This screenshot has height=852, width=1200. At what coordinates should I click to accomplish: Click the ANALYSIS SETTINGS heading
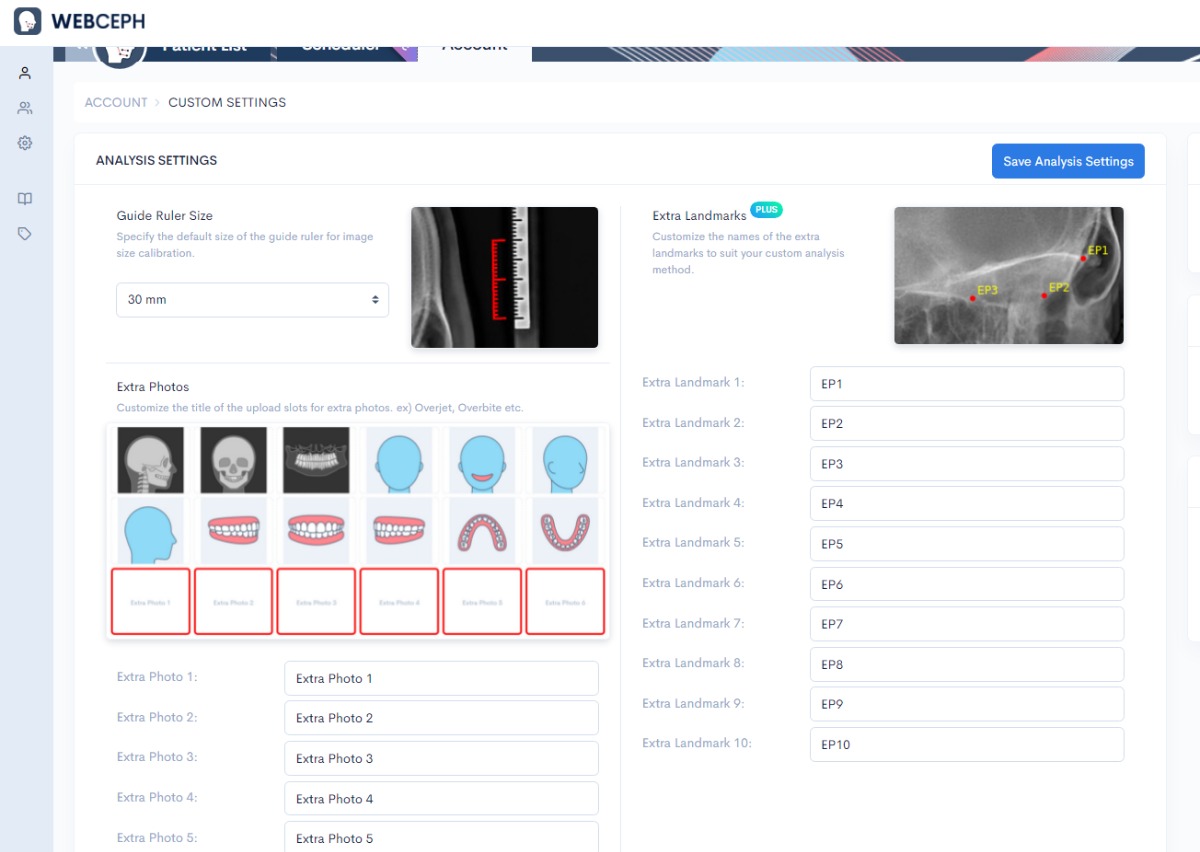[x=156, y=160]
